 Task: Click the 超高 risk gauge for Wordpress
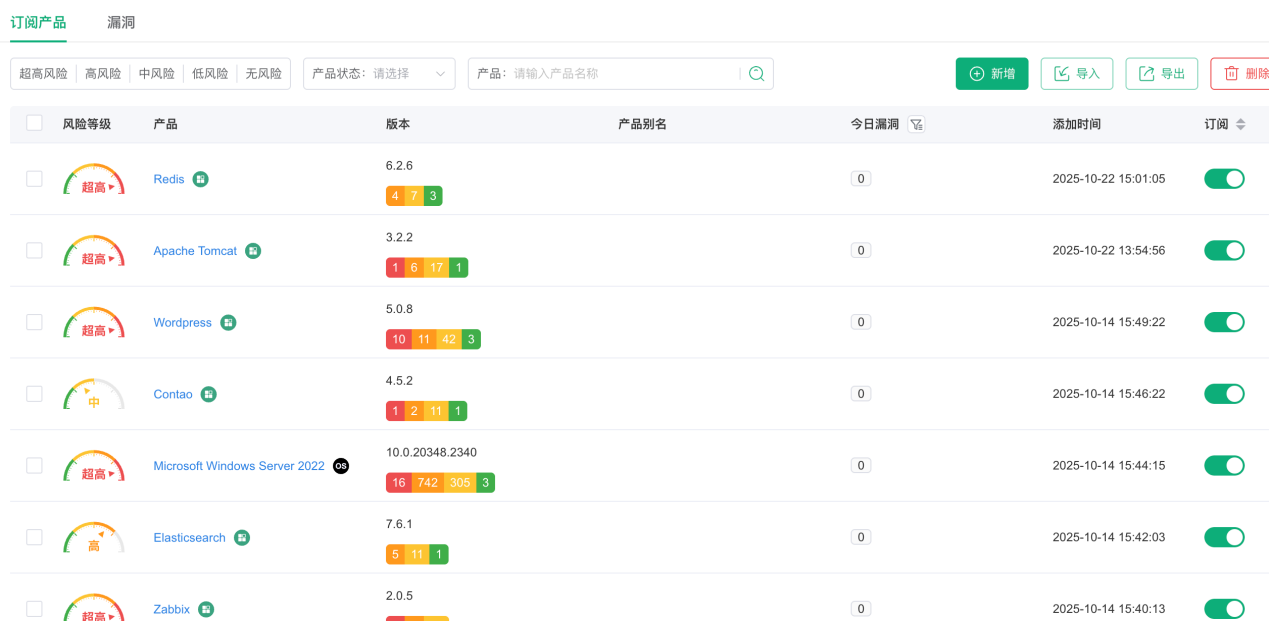(94, 323)
